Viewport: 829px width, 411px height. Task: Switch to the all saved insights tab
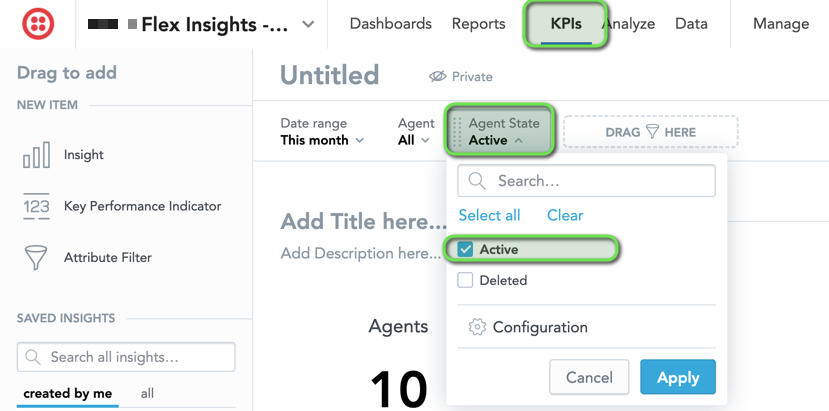(x=147, y=394)
